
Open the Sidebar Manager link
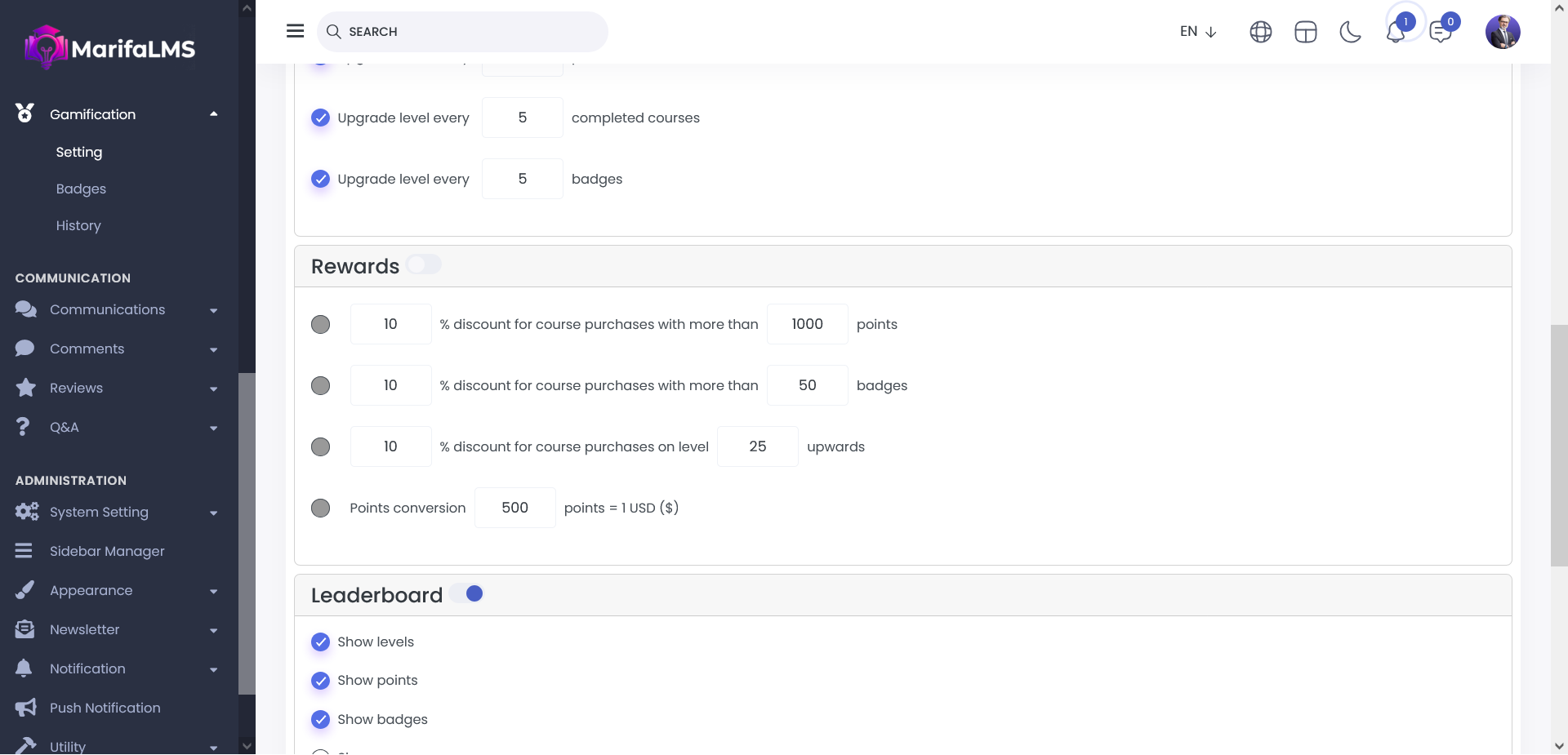(107, 552)
